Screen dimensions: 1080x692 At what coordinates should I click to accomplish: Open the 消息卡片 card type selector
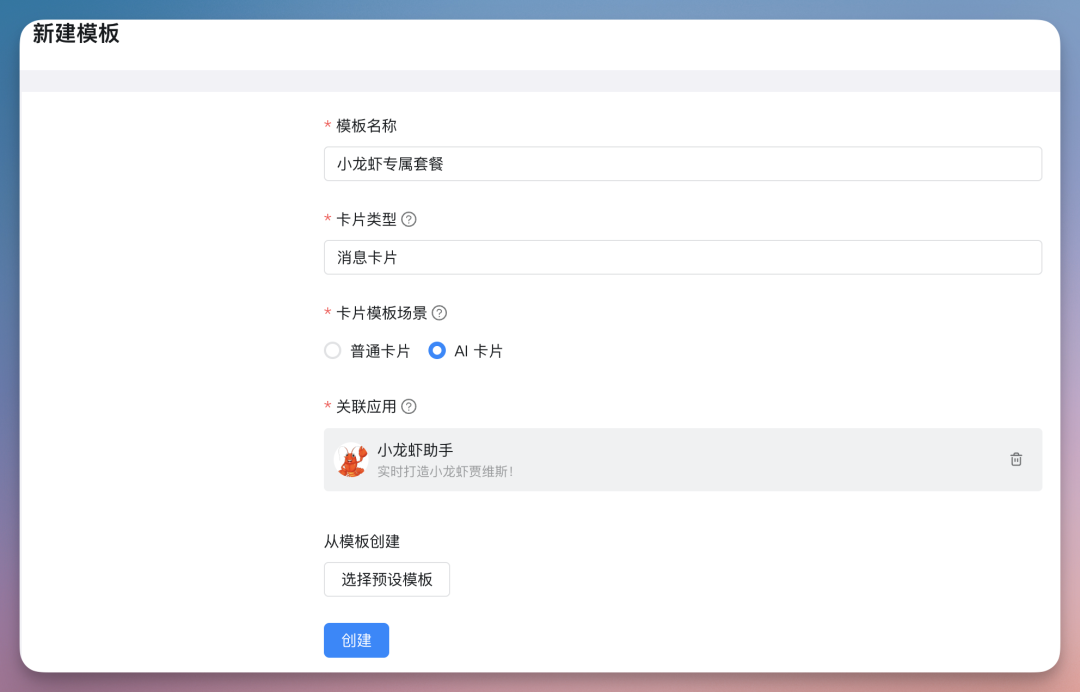[683, 257]
